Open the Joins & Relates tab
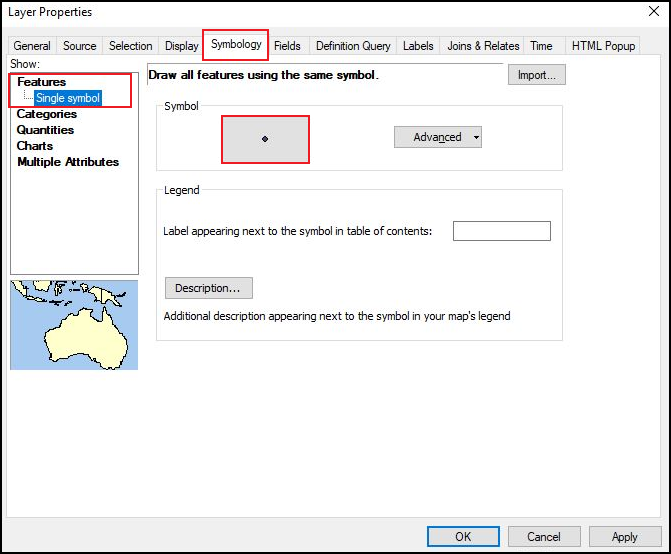This screenshot has width=671, height=554. coord(483,46)
